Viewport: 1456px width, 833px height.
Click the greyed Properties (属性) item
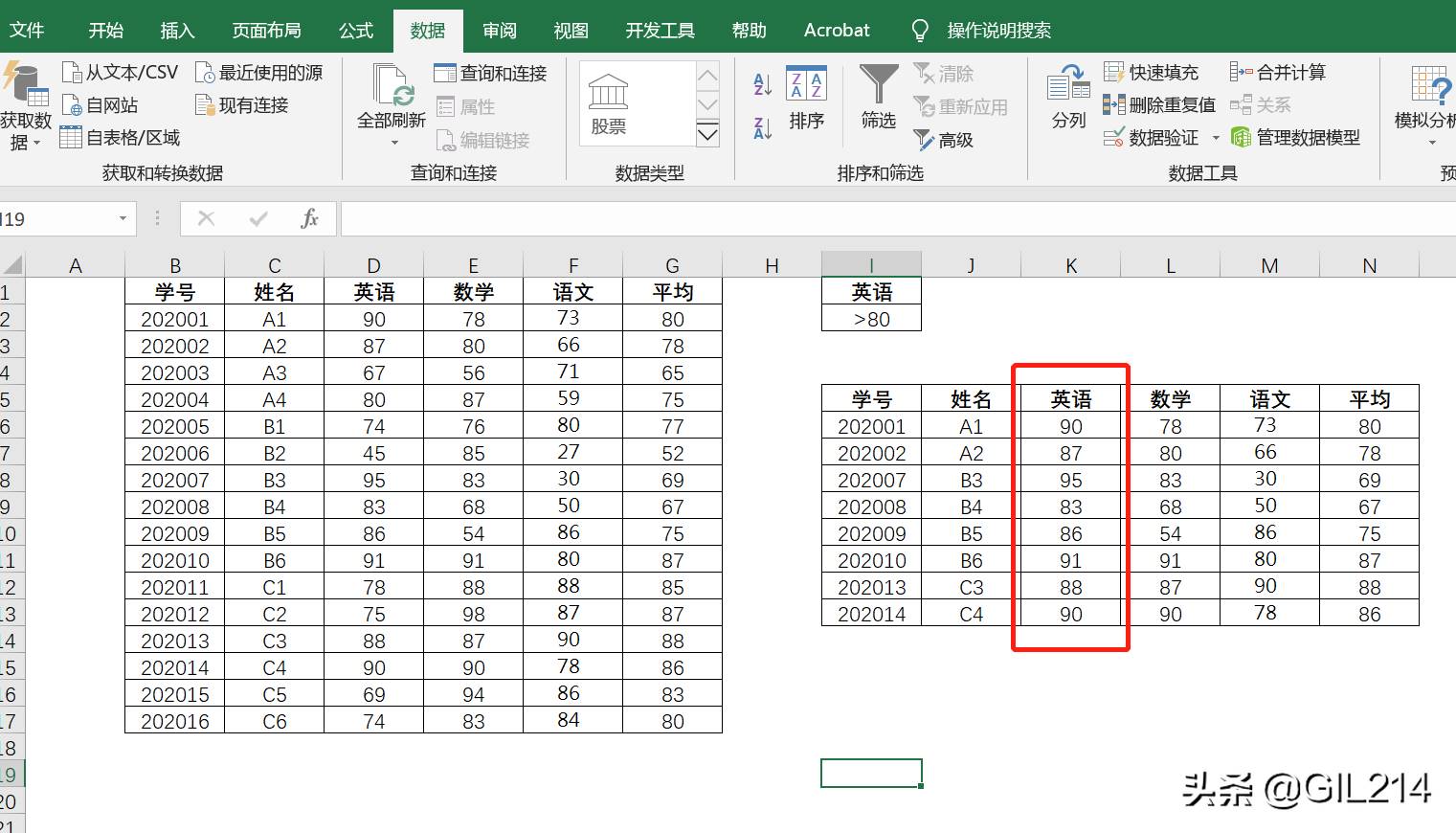coord(465,106)
